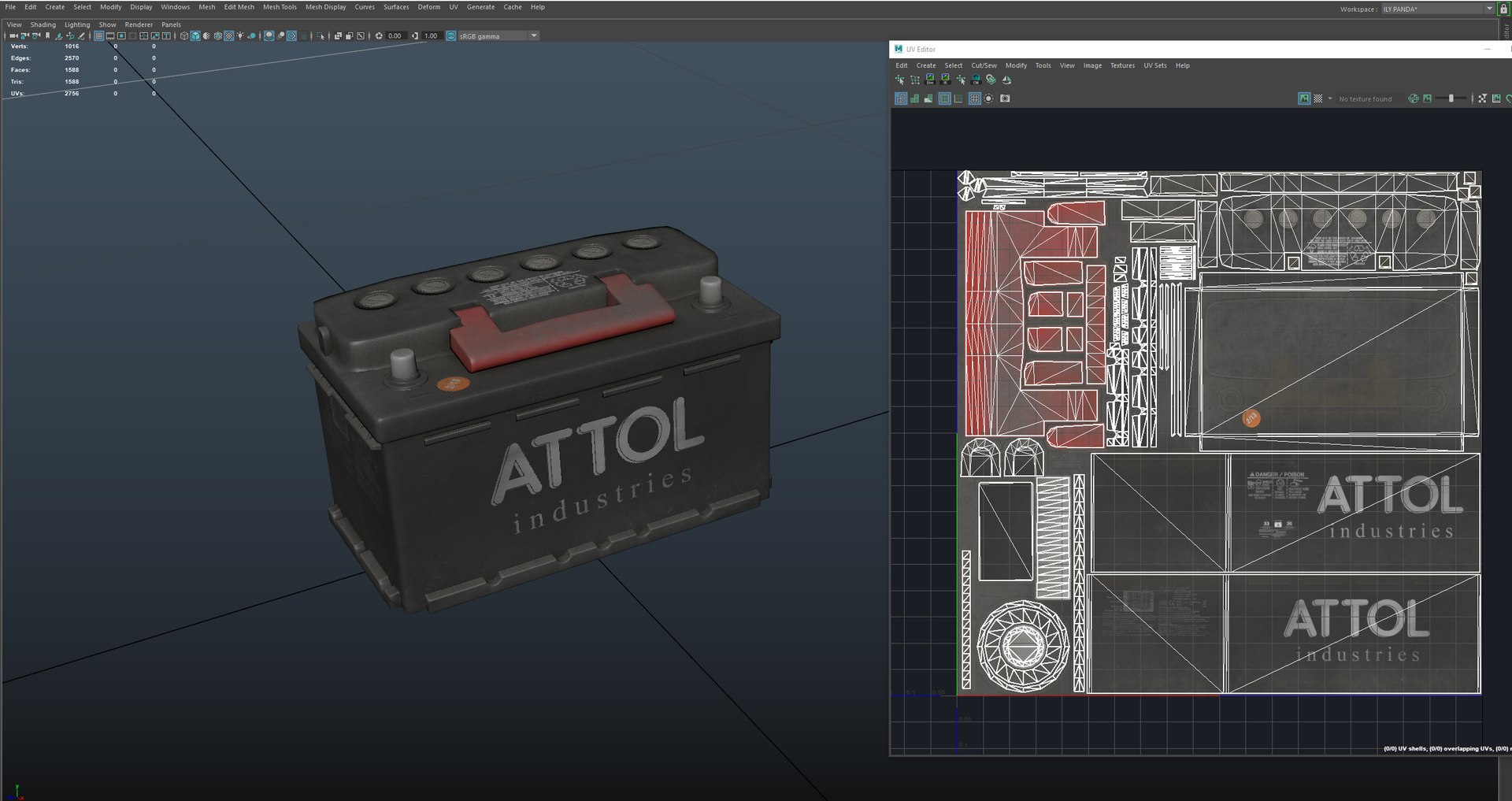Image resolution: width=1512 pixels, height=801 pixels.
Task: Open the Mesh Tools menu
Action: 280,7
